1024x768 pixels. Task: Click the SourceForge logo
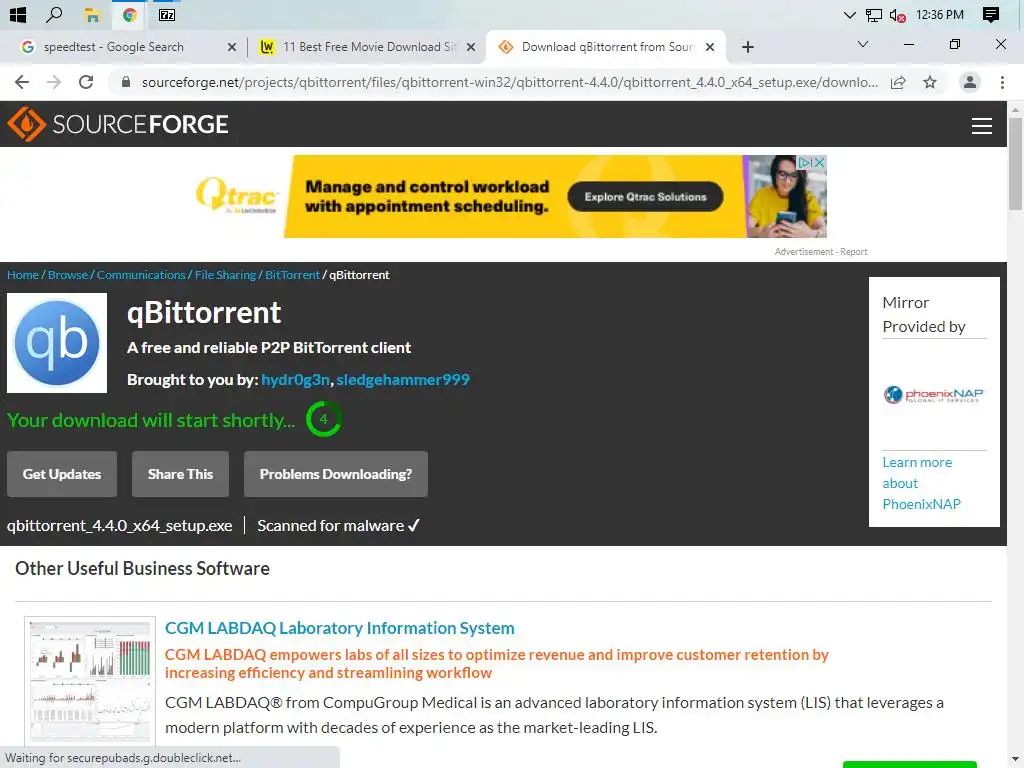118,124
